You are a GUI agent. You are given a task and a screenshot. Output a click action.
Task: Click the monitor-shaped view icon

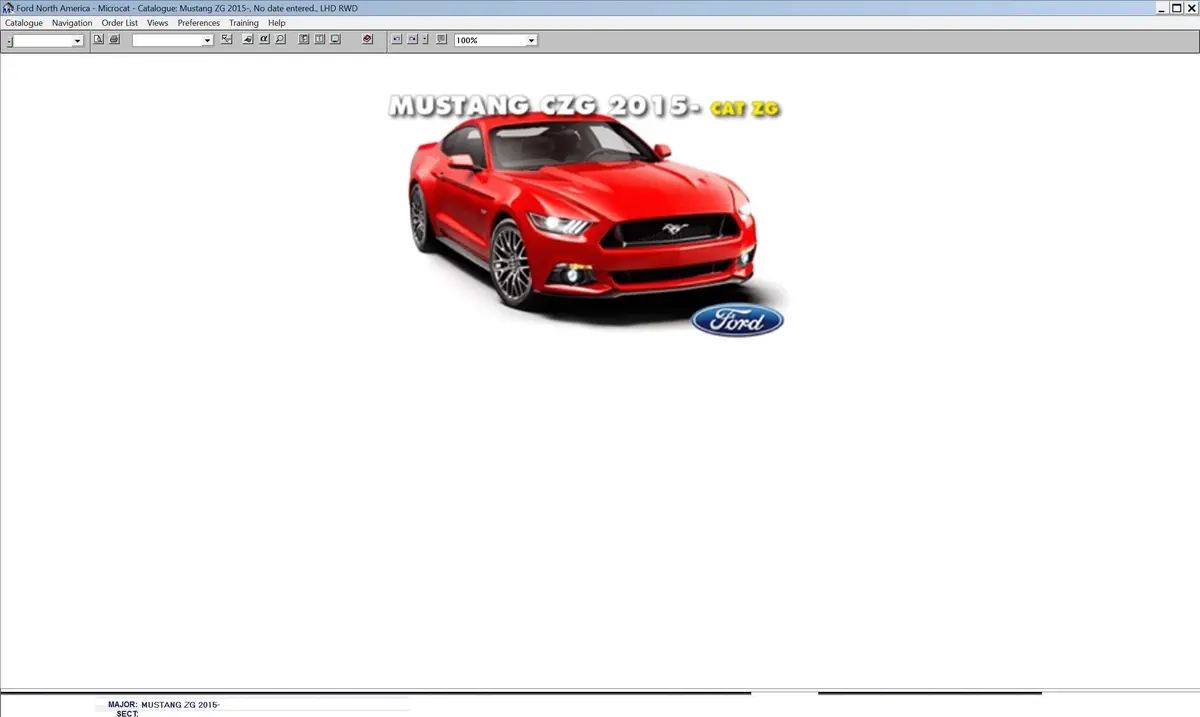point(335,40)
